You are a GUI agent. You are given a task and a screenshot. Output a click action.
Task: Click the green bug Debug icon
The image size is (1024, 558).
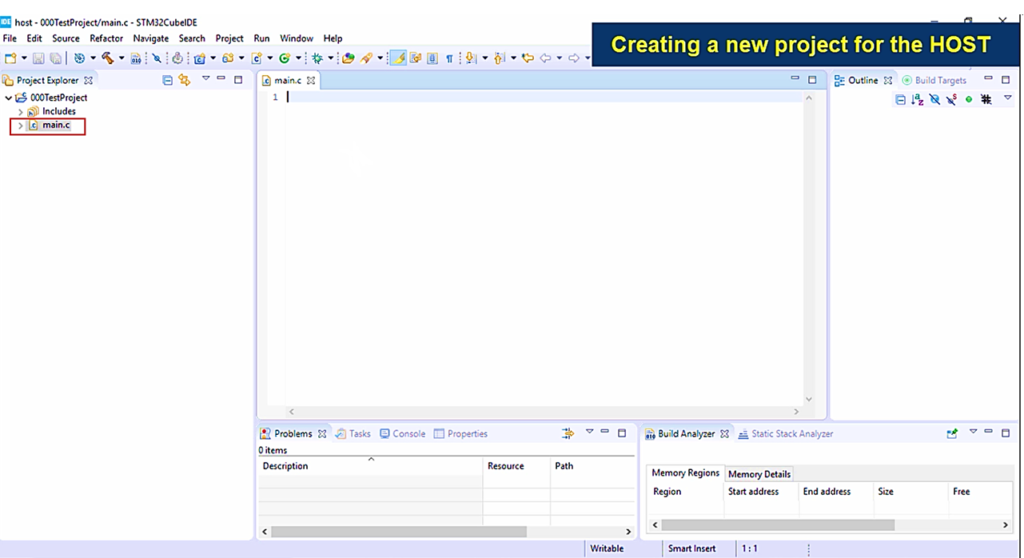317,58
